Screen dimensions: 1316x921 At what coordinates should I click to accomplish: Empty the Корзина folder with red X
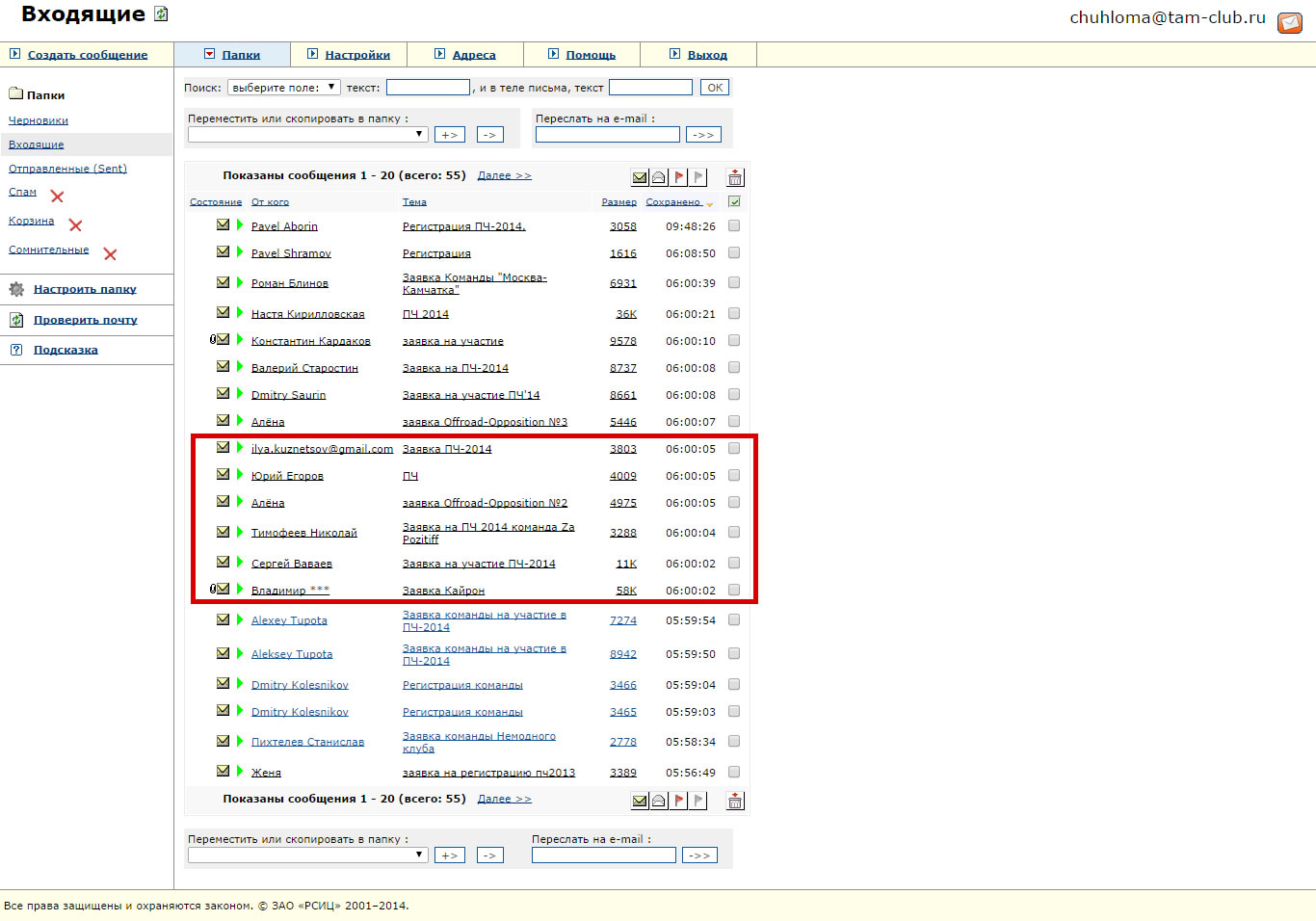point(75,225)
